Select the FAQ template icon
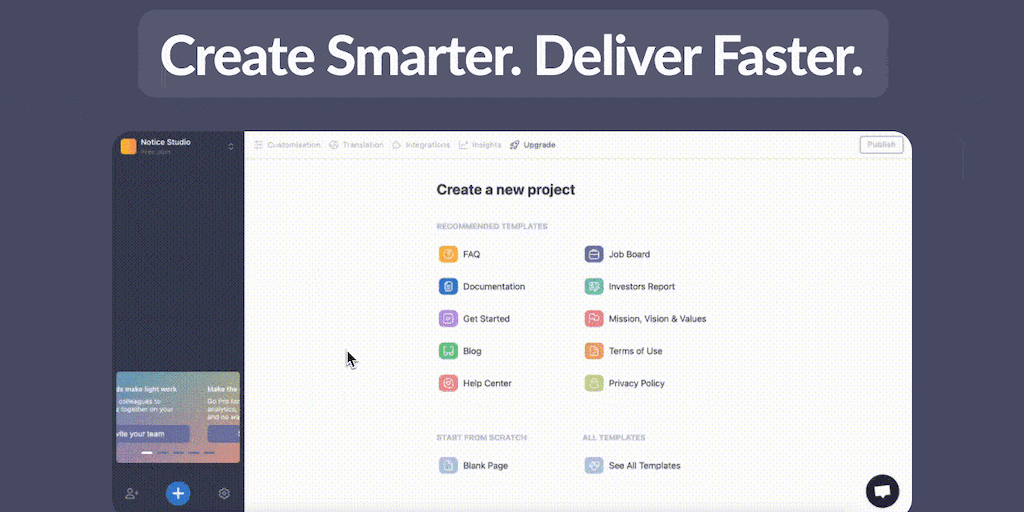This screenshot has height=512, width=1024. 448,254
